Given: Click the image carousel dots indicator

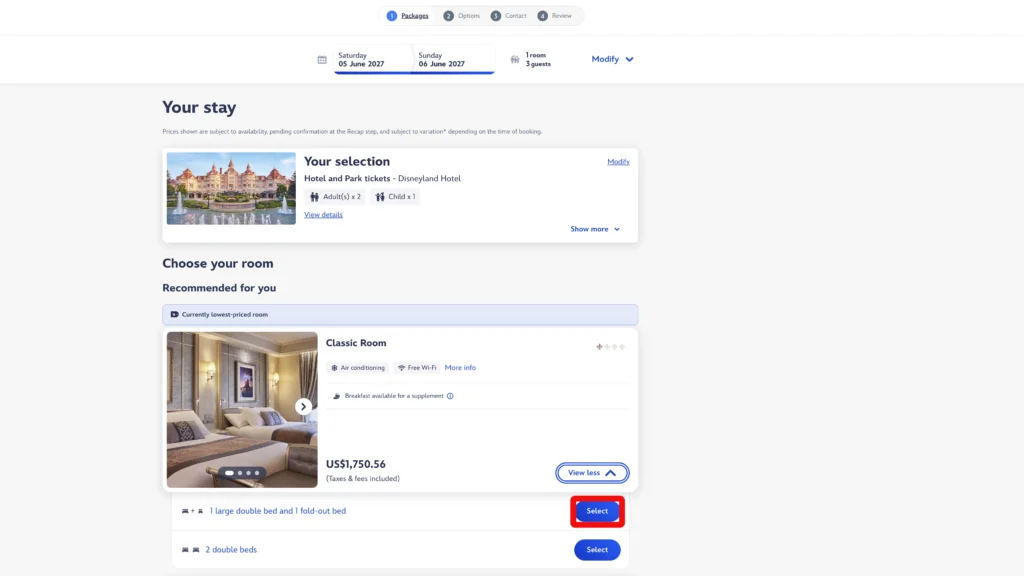Looking at the screenshot, I should [243, 473].
